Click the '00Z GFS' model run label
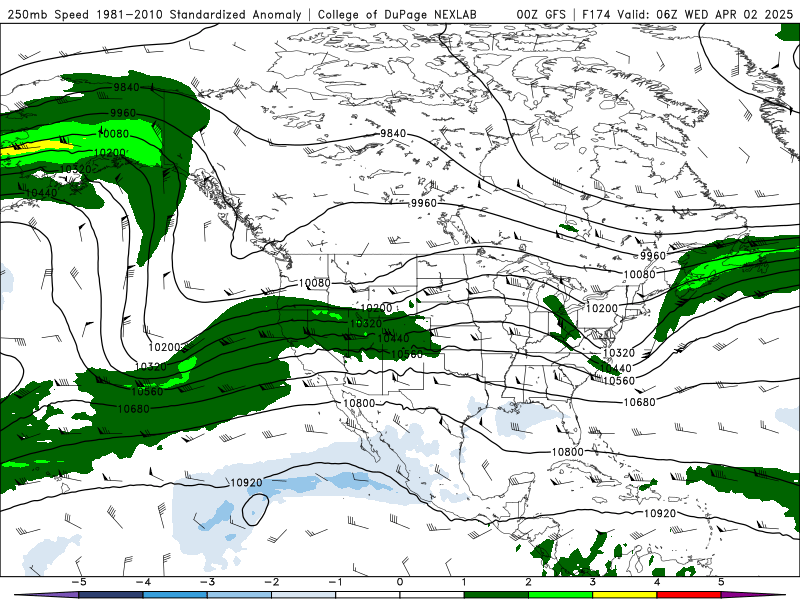Image resolution: width=800 pixels, height=600 pixels. (x=541, y=14)
